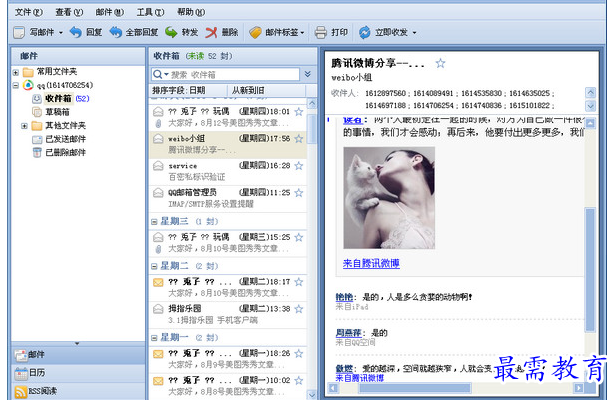The height and width of the screenshot is (400, 615).
Task: Click the 立即收发 send/receive icon
Action: [x=365, y=32]
